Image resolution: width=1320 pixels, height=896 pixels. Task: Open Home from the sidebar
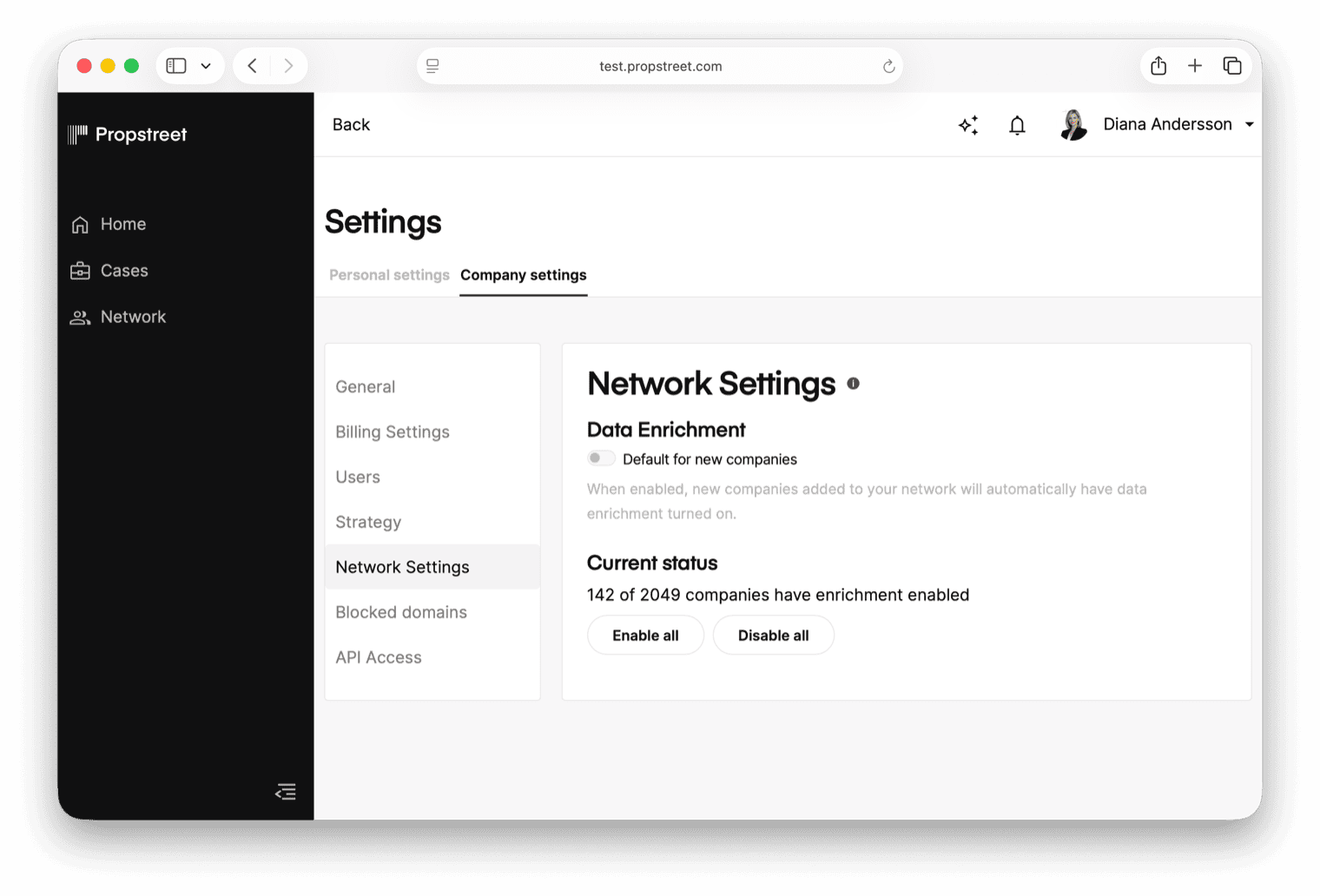point(122,224)
